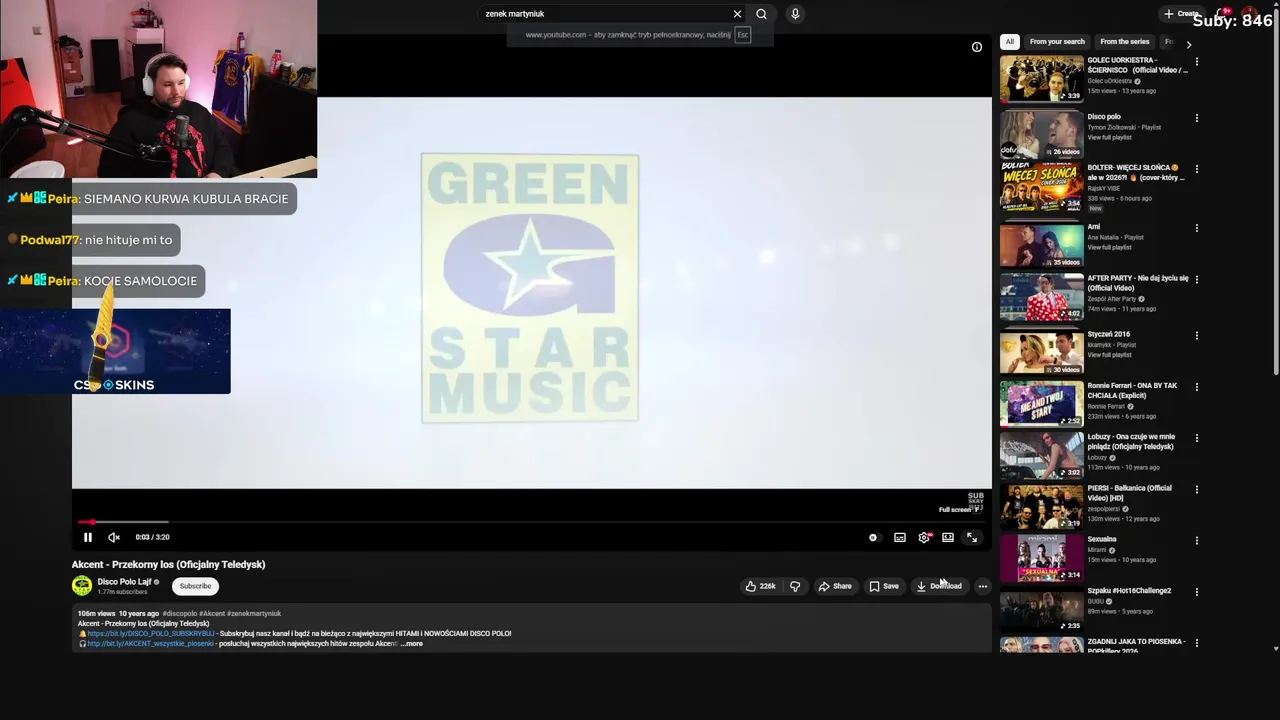This screenshot has width=1280, height=720.
Task: Select the From the series chip
Action: [1125, 42]
